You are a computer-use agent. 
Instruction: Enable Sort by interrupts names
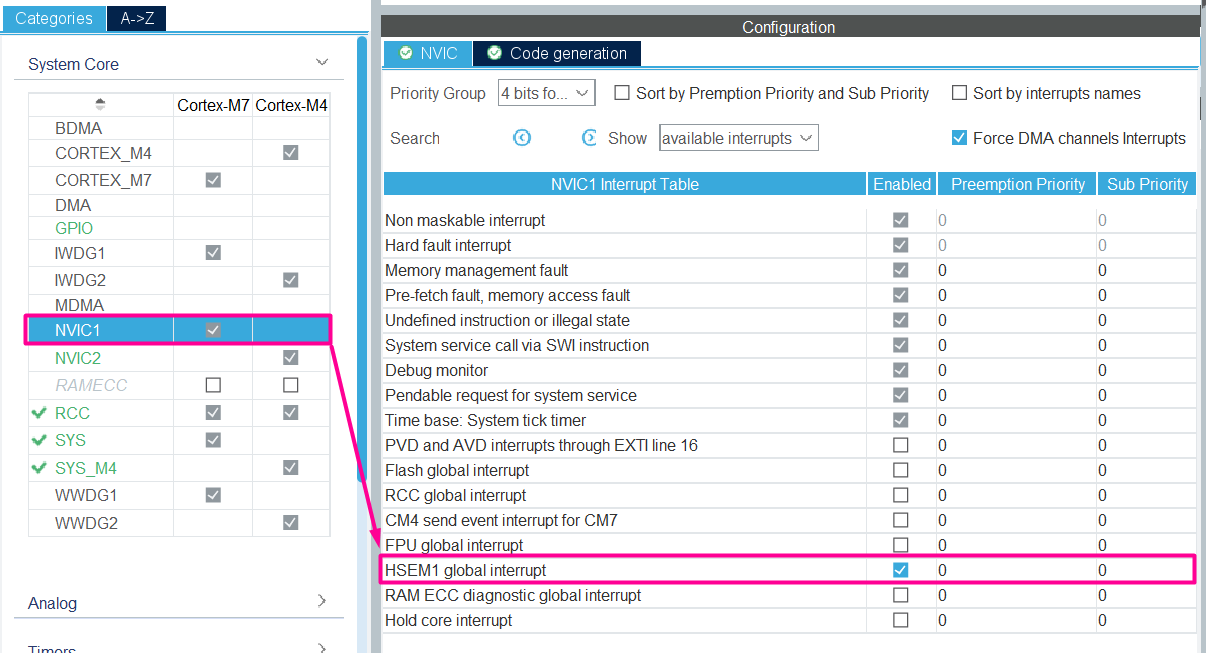click(960, 93)
